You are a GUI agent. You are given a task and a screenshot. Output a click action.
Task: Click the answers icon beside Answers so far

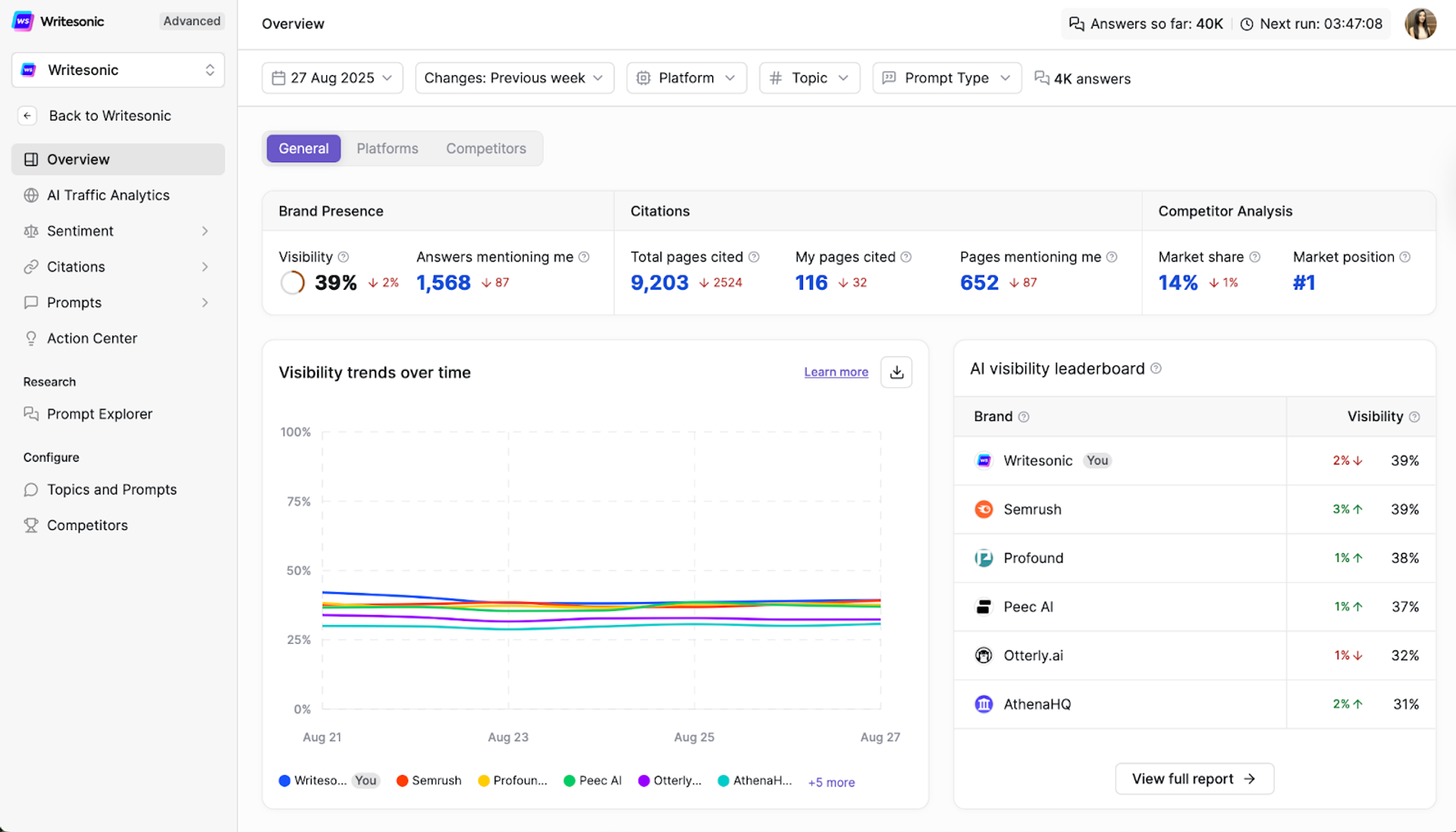click(x=1076, y=24)
